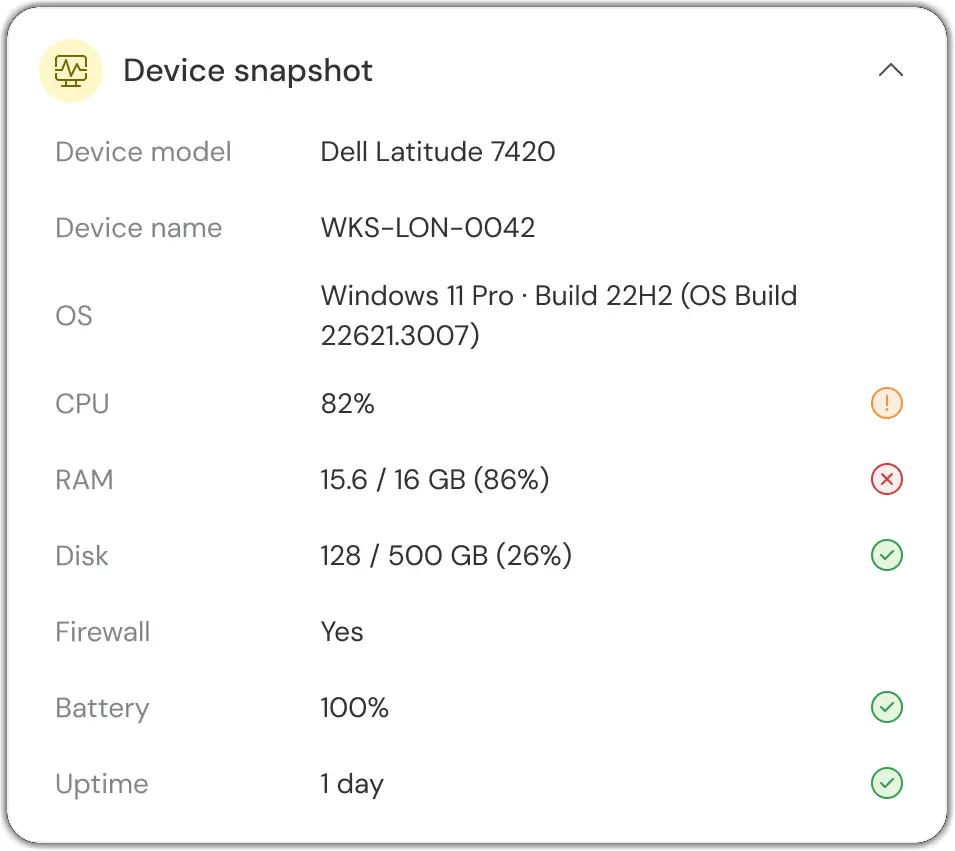Click the Device snapshot title

(x=248, y=71)
